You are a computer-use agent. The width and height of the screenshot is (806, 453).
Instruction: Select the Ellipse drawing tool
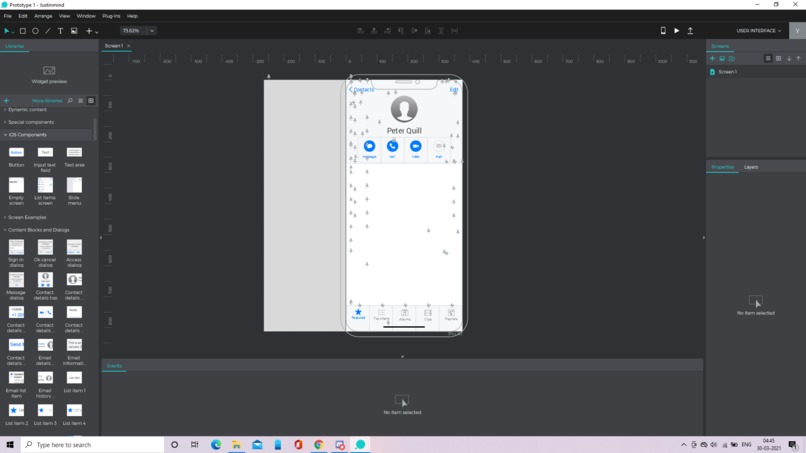point(35,31)
